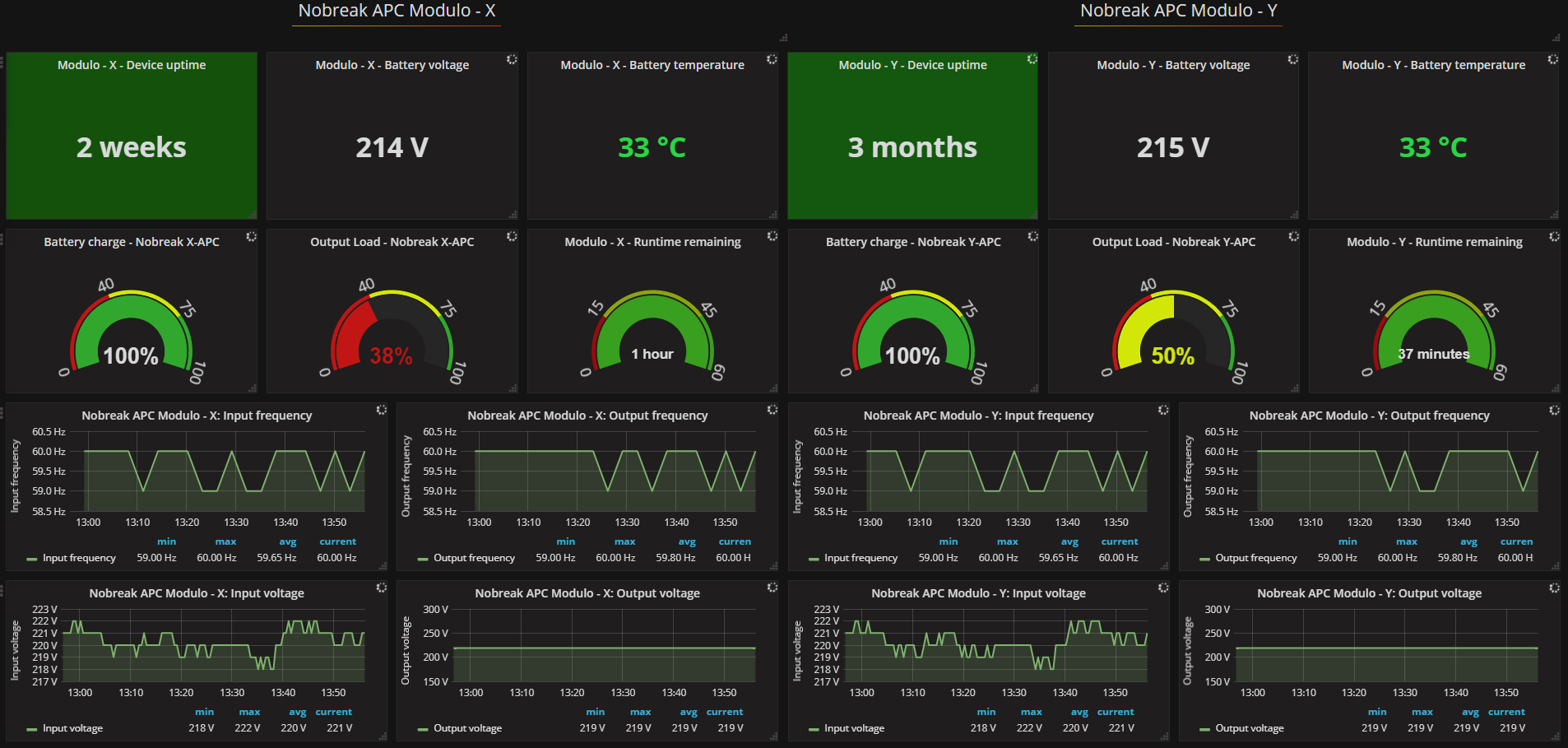The height and width of the screenshot is (748, 1568).
Task: Click series color line for Modulo Y Input voltage
Action: pyautogui.click(x=814, y=729)
